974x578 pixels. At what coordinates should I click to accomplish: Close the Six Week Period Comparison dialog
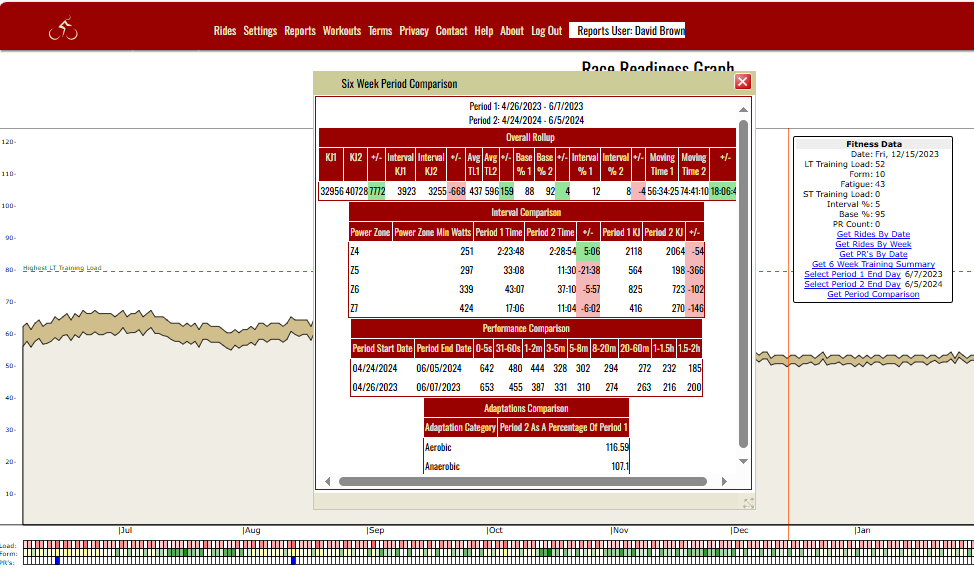coord(743,82)
